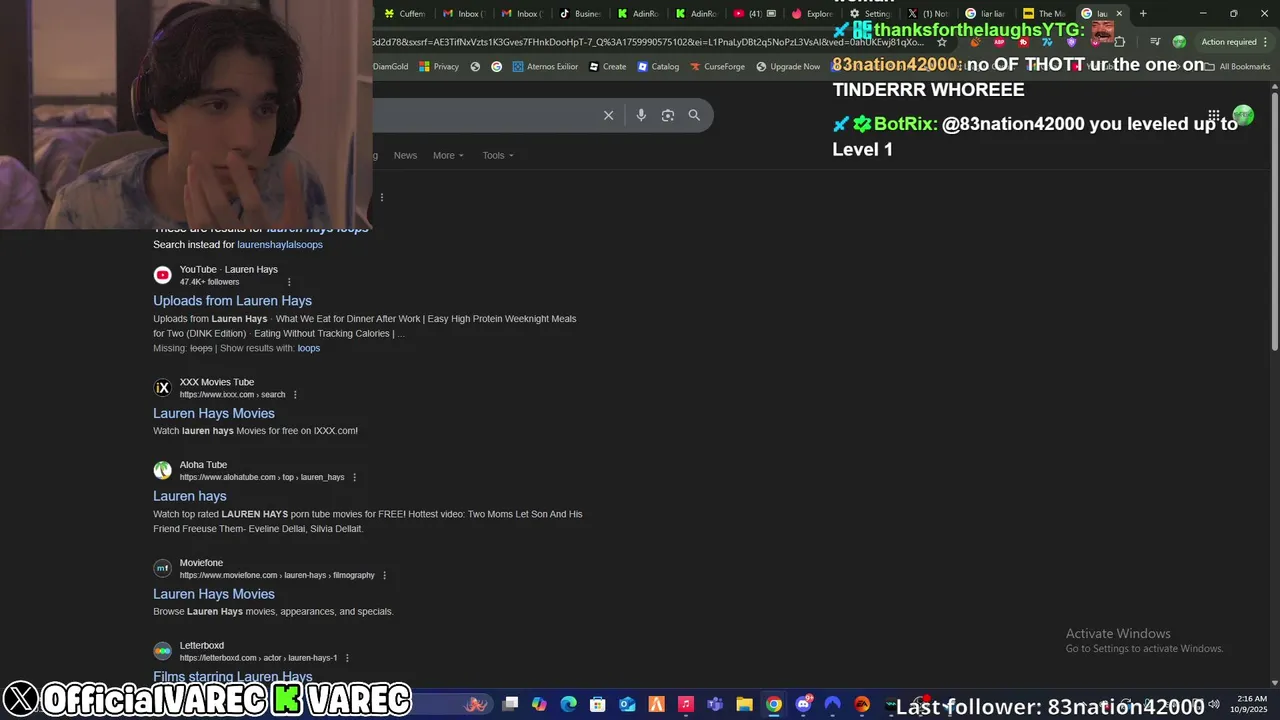This screenshot has width=1280, height=720.
Task: Submit search with the magnifying glass
Action: click(694, 115)
